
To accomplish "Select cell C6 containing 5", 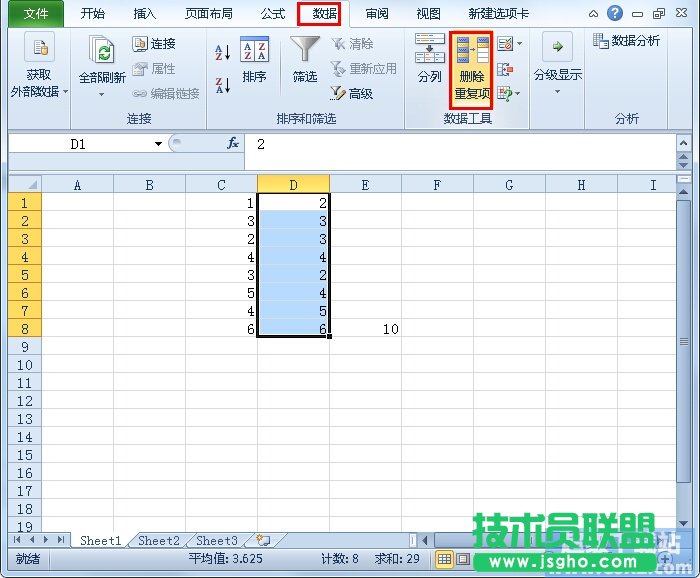I will (221, 292).
